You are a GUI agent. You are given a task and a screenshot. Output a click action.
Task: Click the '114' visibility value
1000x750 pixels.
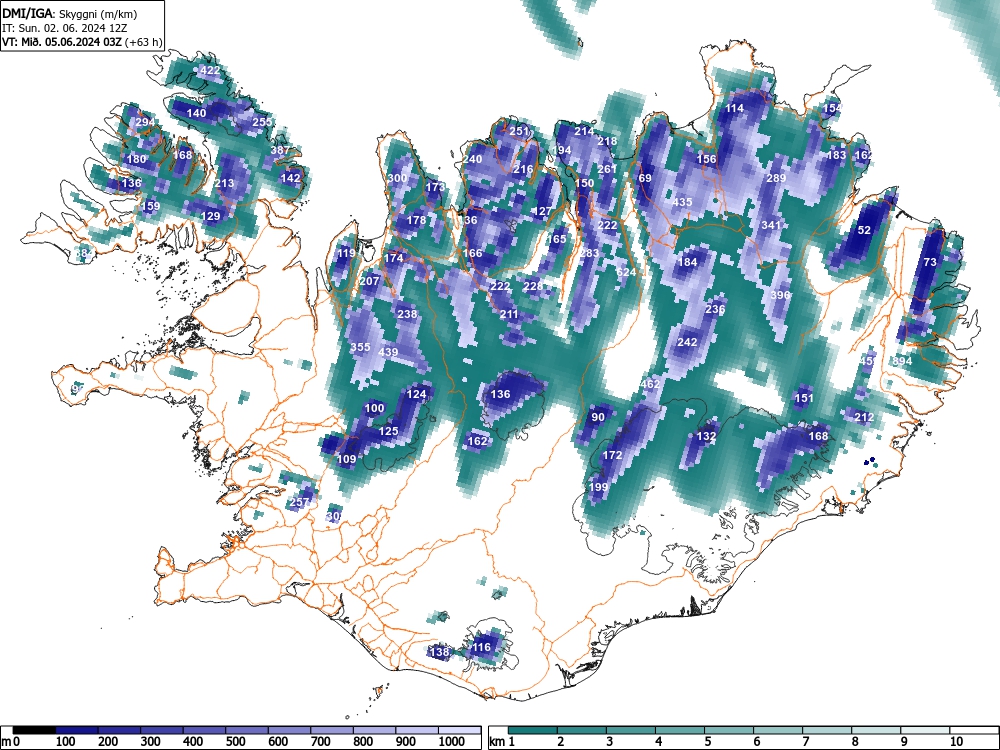[x=735, y=108]
